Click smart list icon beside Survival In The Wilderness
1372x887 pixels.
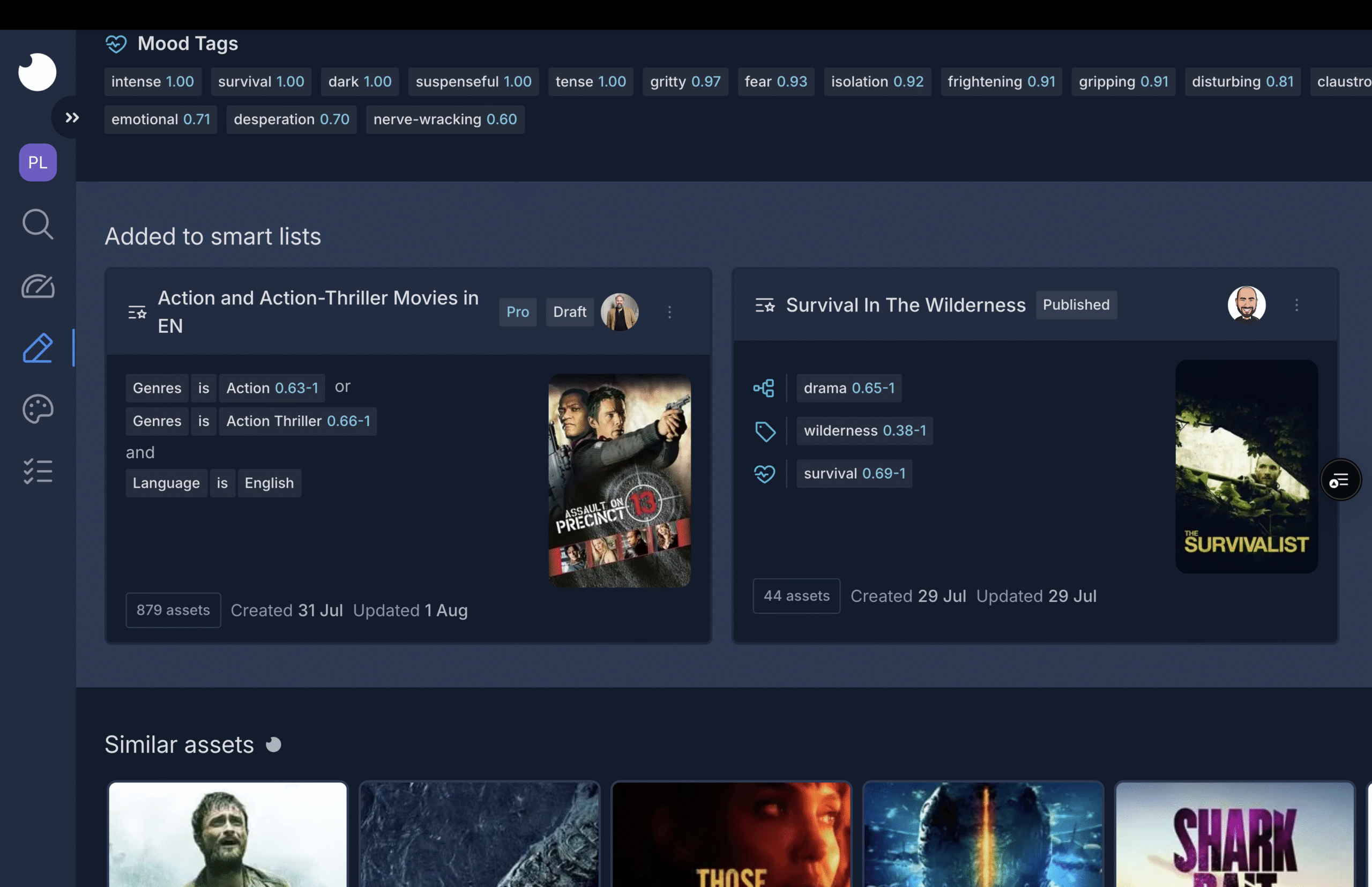(x=765, y=305)
